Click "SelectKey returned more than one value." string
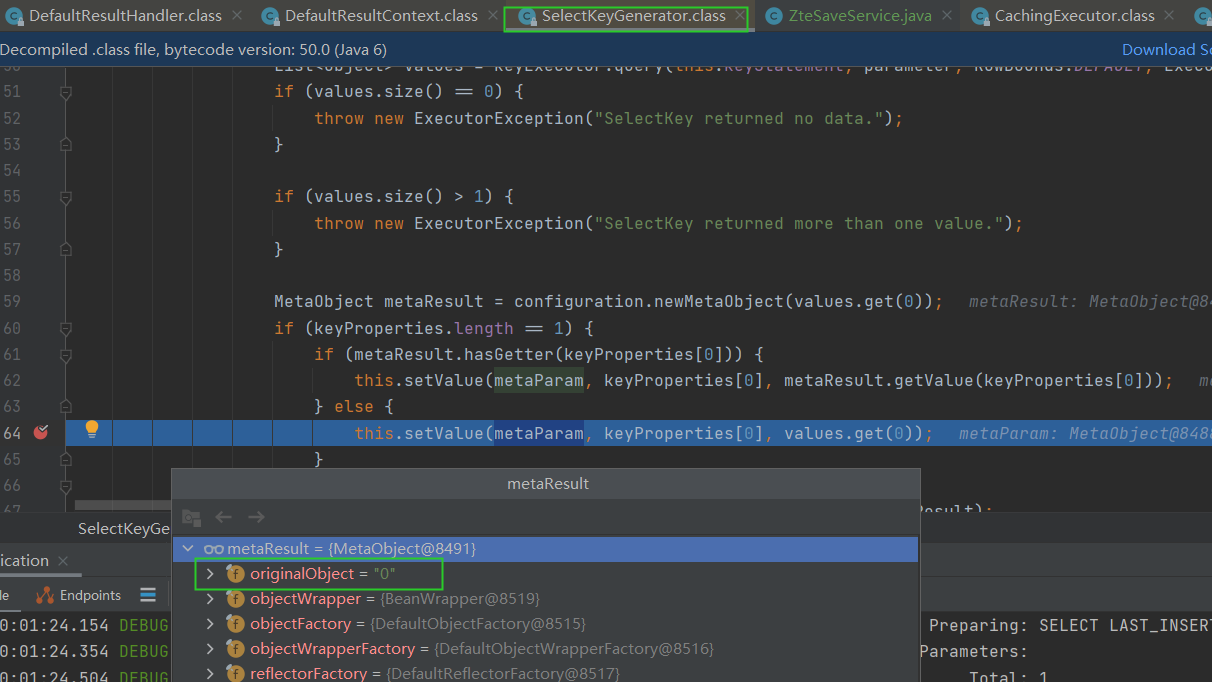This screenshot has width=1212, height=682. point(798,223)
